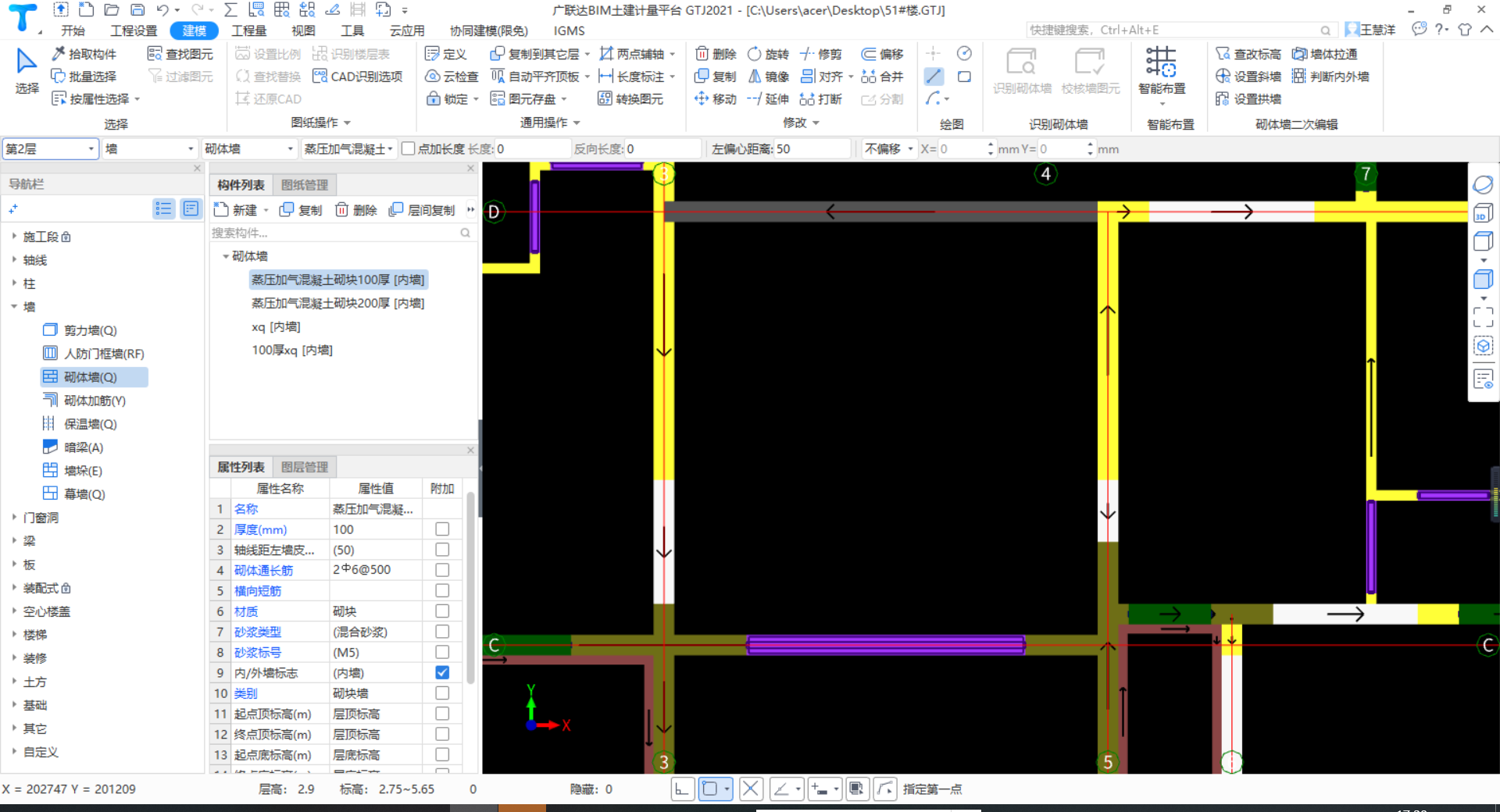This screenshot has width=1500, height=812.
Task: Toggle 附加 checkbox for 起点顶标高 row
Action: tap(442, 714)
